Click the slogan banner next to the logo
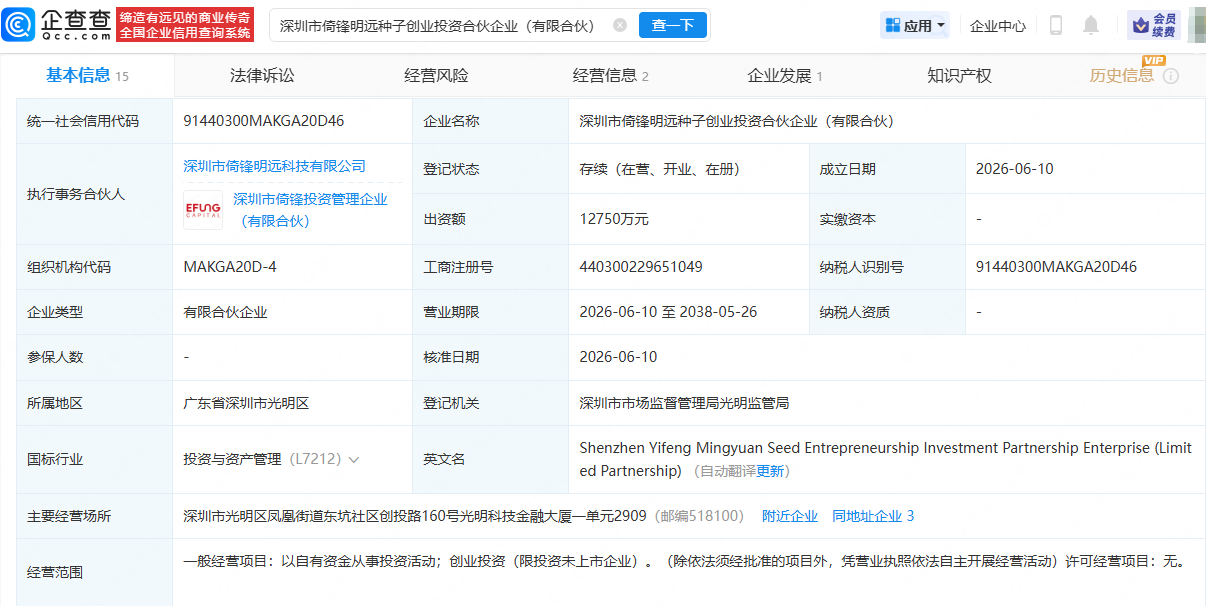The image size is (1206, 606). (185, 25)
